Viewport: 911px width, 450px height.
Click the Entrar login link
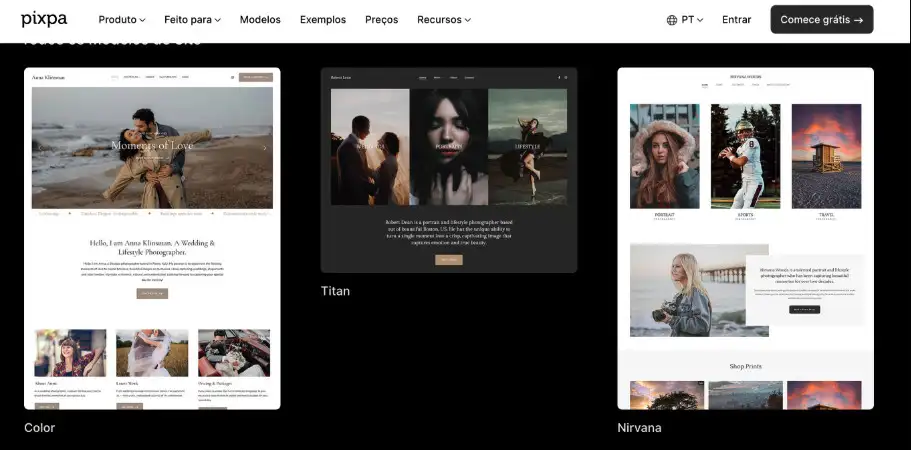pyautogui.click(x=736, y=20)
